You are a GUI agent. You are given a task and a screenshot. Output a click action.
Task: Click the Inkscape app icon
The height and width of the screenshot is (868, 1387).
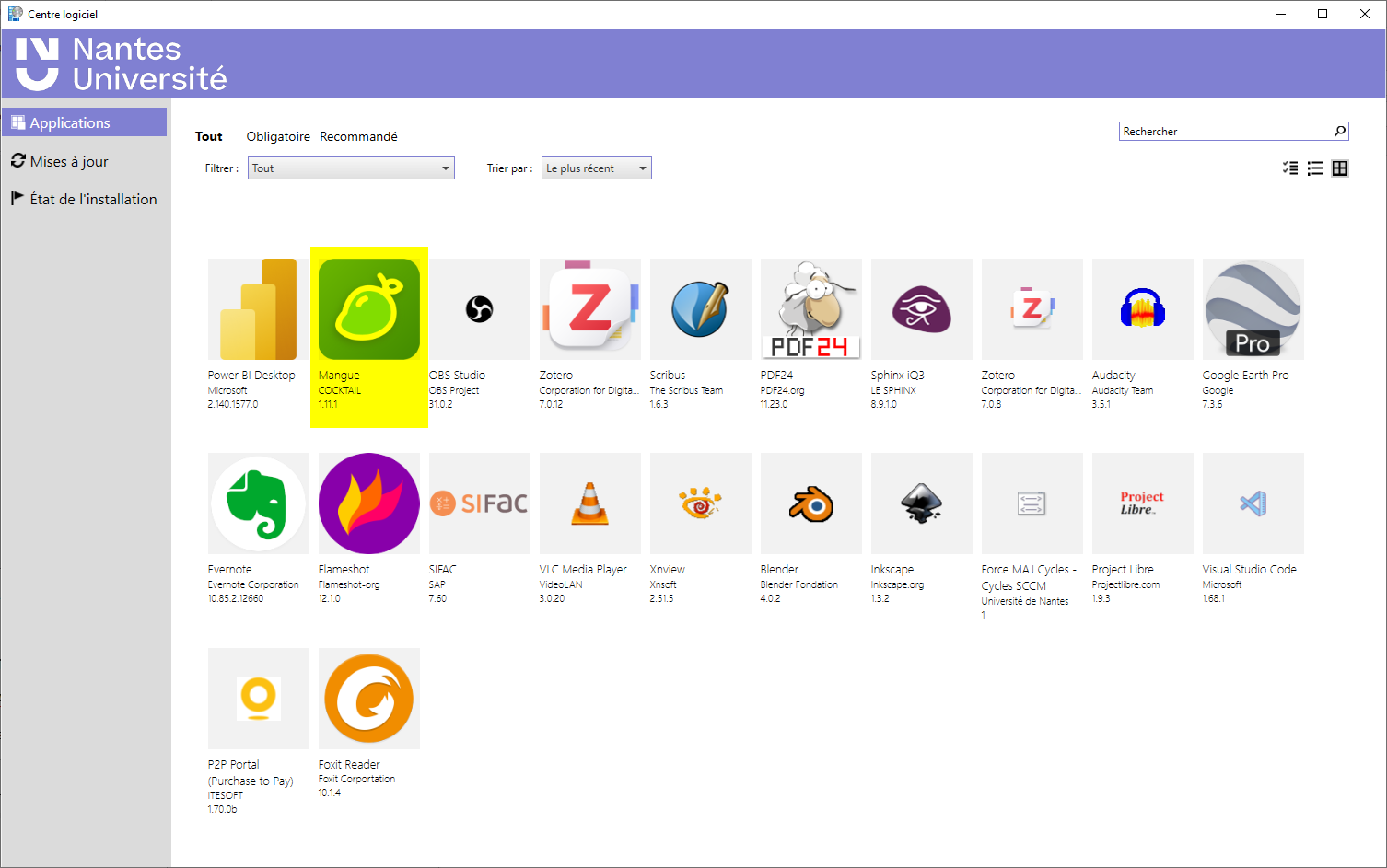tap(921, 503)
